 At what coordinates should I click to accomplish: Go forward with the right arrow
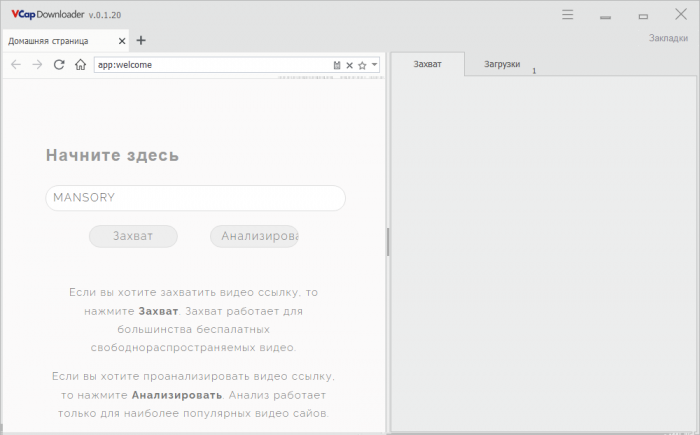pos(38,65)
